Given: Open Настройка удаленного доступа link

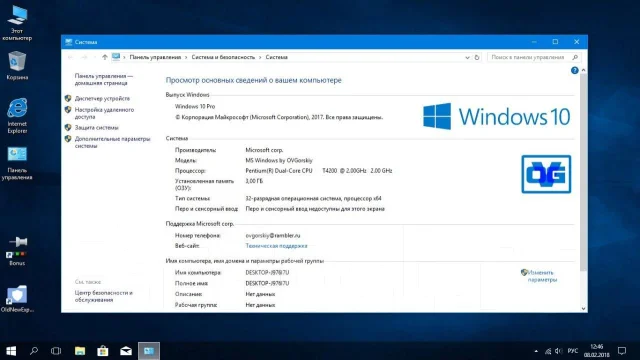Looking at the screenshot, I should click(104, 113).
